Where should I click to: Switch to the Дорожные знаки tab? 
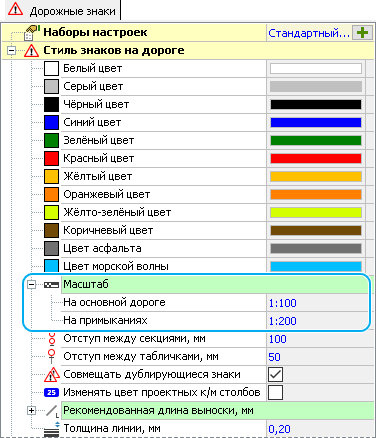coord(62,11)
